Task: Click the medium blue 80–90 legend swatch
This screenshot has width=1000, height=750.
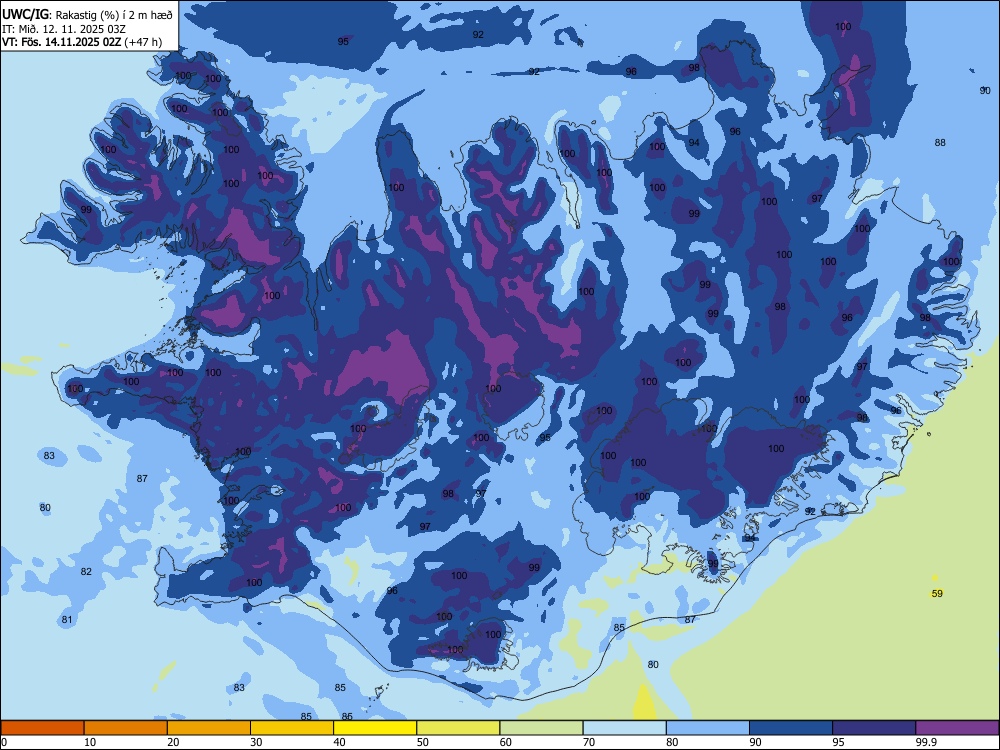Action: coord(708,728)
